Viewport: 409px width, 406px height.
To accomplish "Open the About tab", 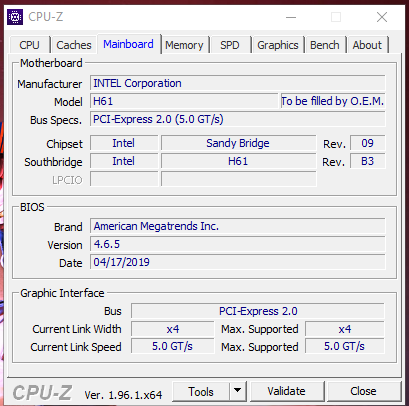I will coord(367,45).
